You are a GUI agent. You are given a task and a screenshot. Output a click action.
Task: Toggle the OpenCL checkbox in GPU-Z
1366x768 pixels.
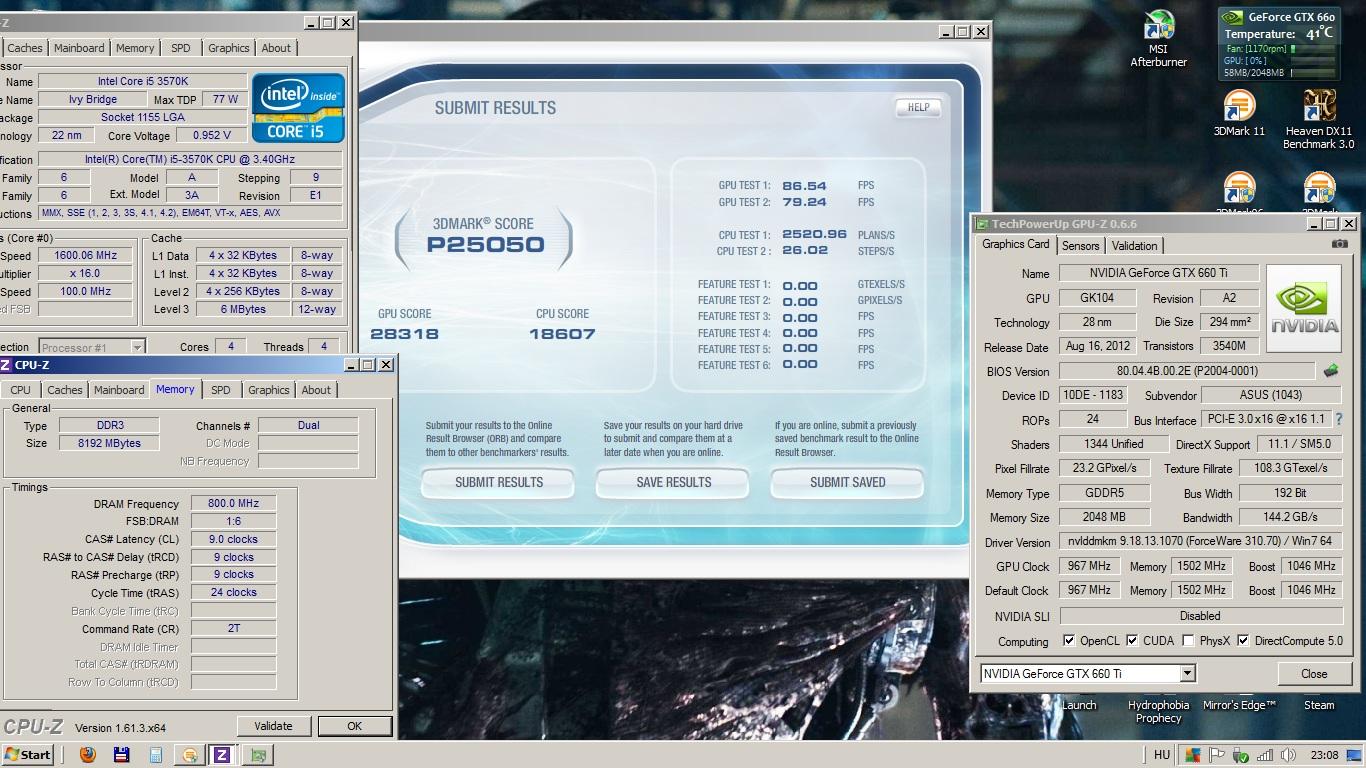pos(1069,641)
